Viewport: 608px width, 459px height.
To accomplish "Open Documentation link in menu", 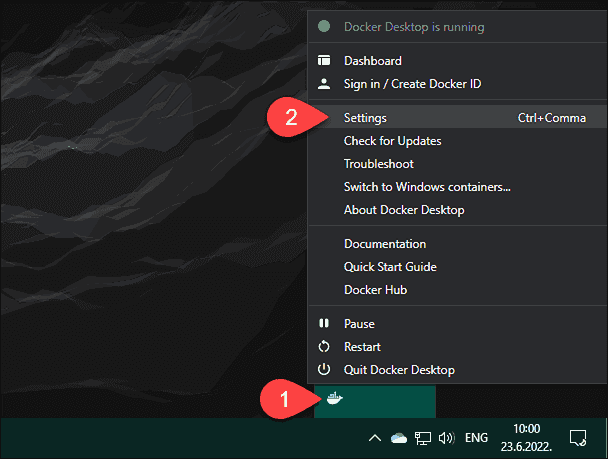I will point(385,244).
